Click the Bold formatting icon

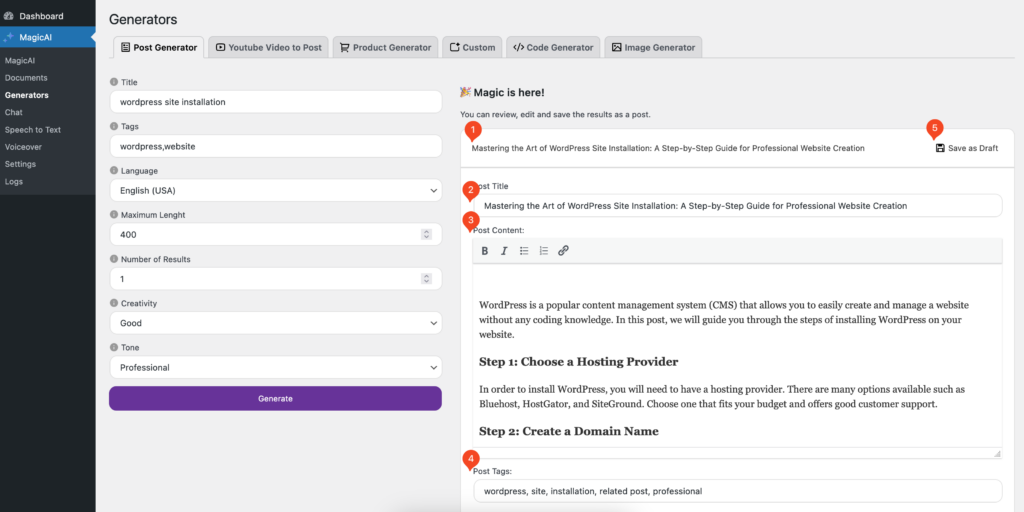[485, 251]
